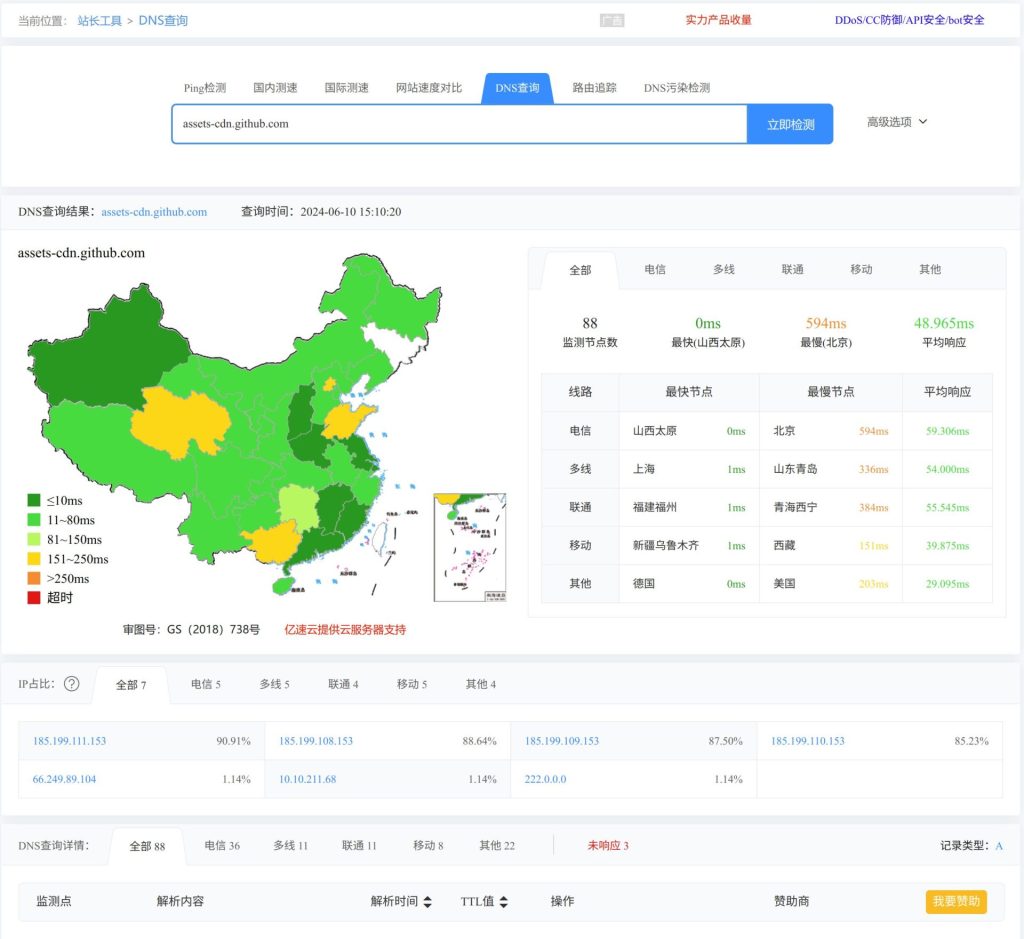Viewport: 1024px width, 939px height.
Task: Click the 81~150ms light green swatch
Action: coord(34,539)
